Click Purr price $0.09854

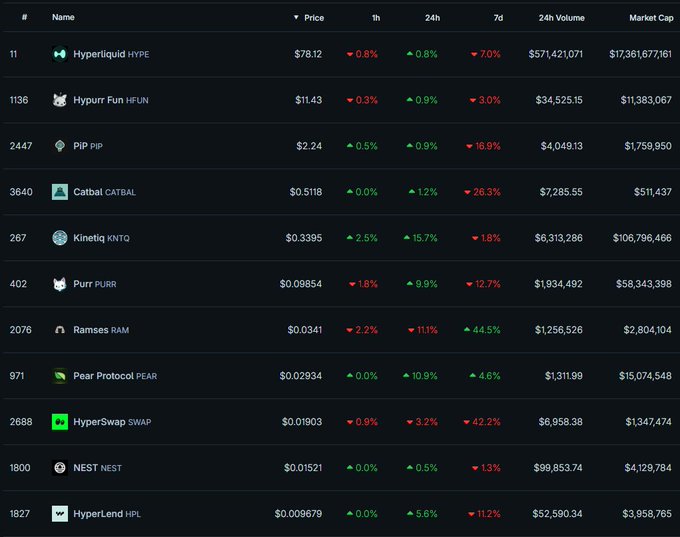pyautogui.click(x=301, y=284)
